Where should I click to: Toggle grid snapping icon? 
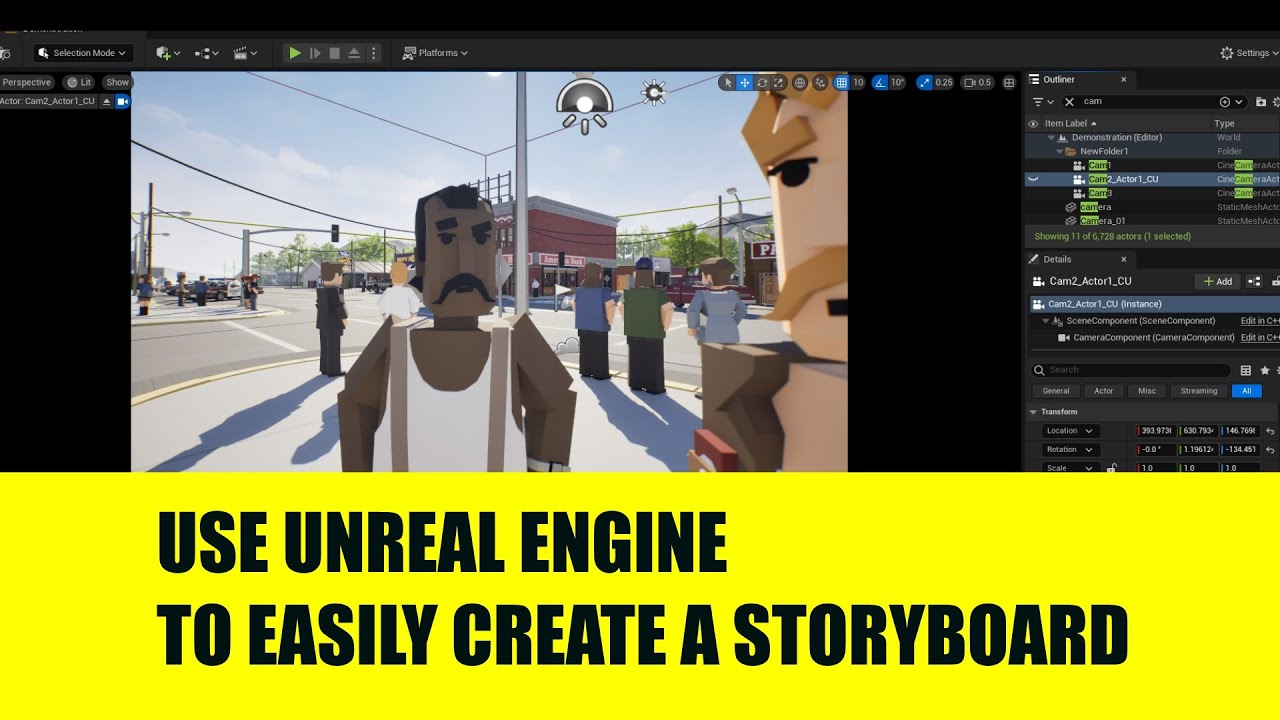click(842, 82)
